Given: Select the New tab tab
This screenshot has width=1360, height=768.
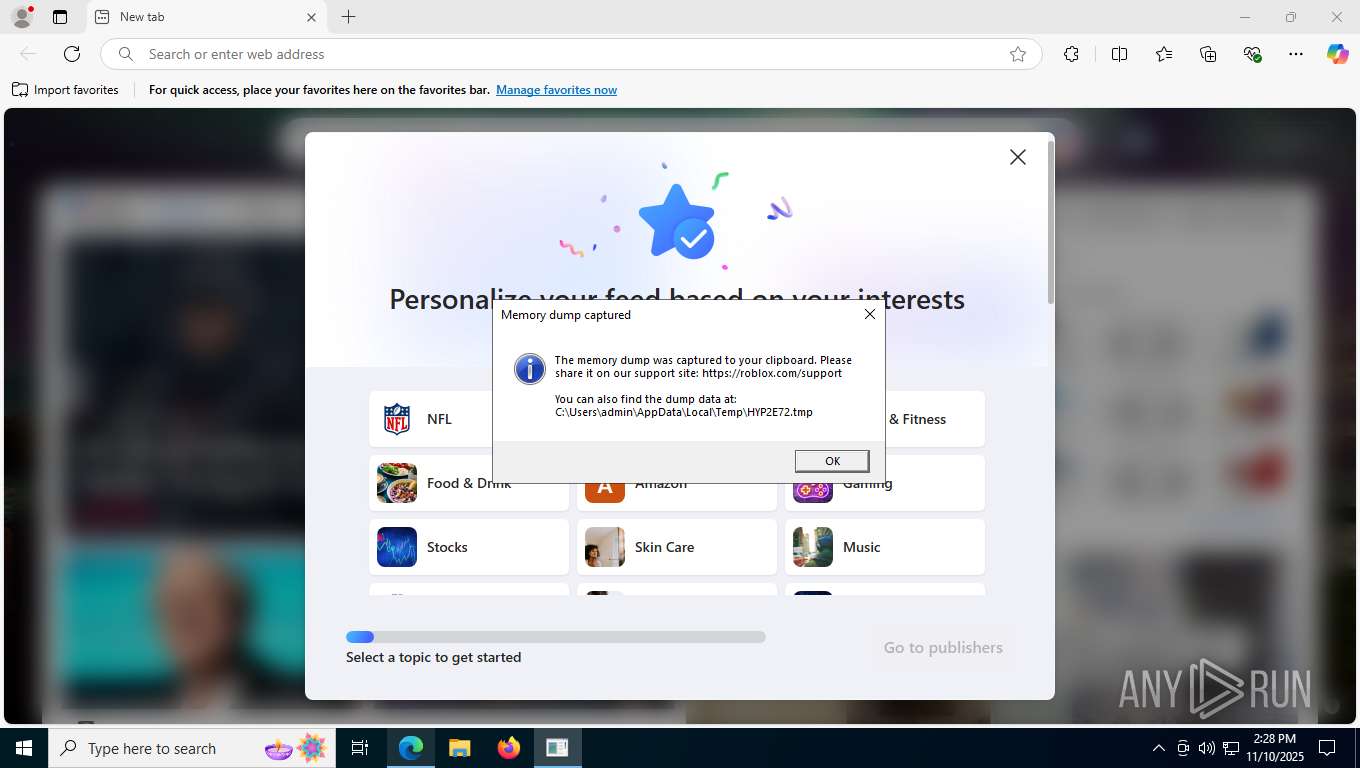Looking at the screenshot, I should pyautogui.click(x=205, y=17).
